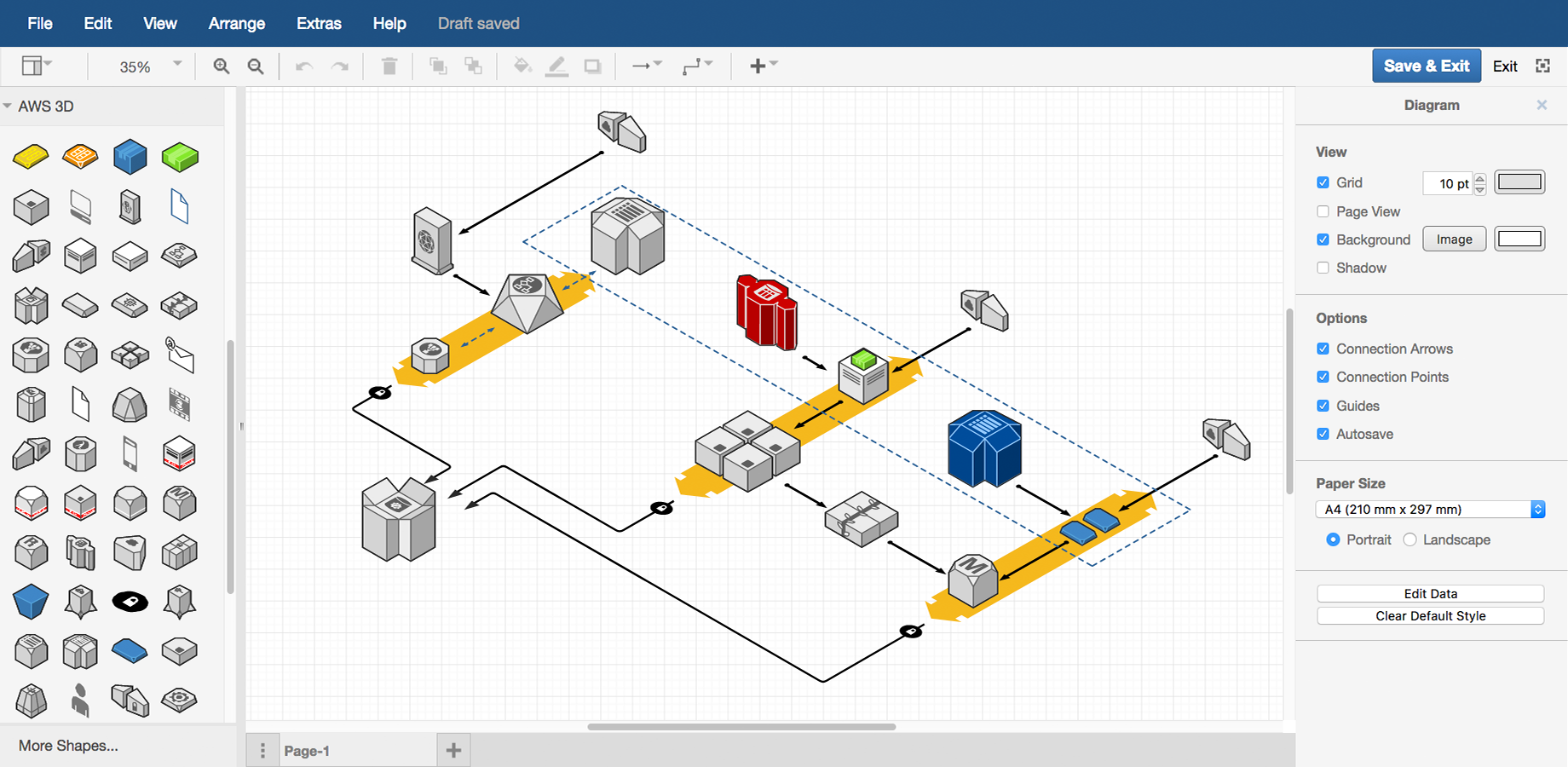Click the Undo arrow icon
Image resolution: width=1568 pixels, height=767 pixels.
click(x=303, y=66)
